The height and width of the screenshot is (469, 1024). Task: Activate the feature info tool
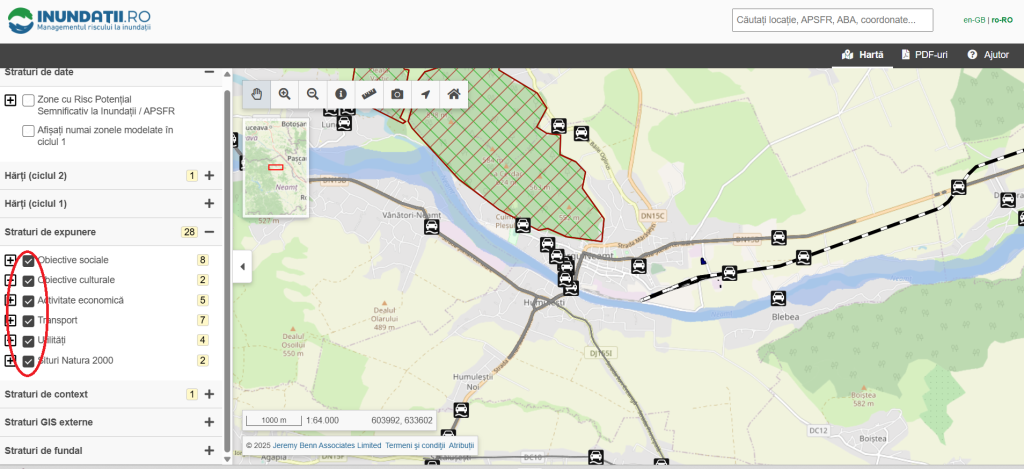341,94
